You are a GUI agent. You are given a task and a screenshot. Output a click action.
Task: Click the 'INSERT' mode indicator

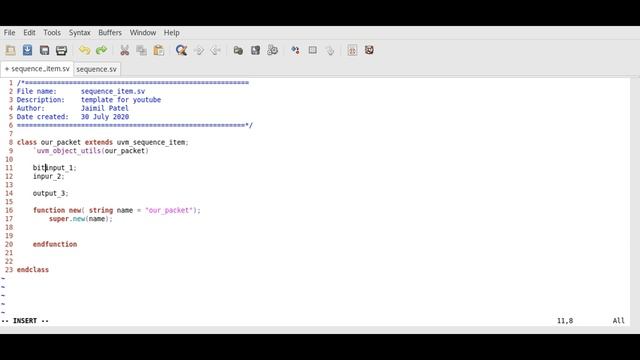pos(25,321)
